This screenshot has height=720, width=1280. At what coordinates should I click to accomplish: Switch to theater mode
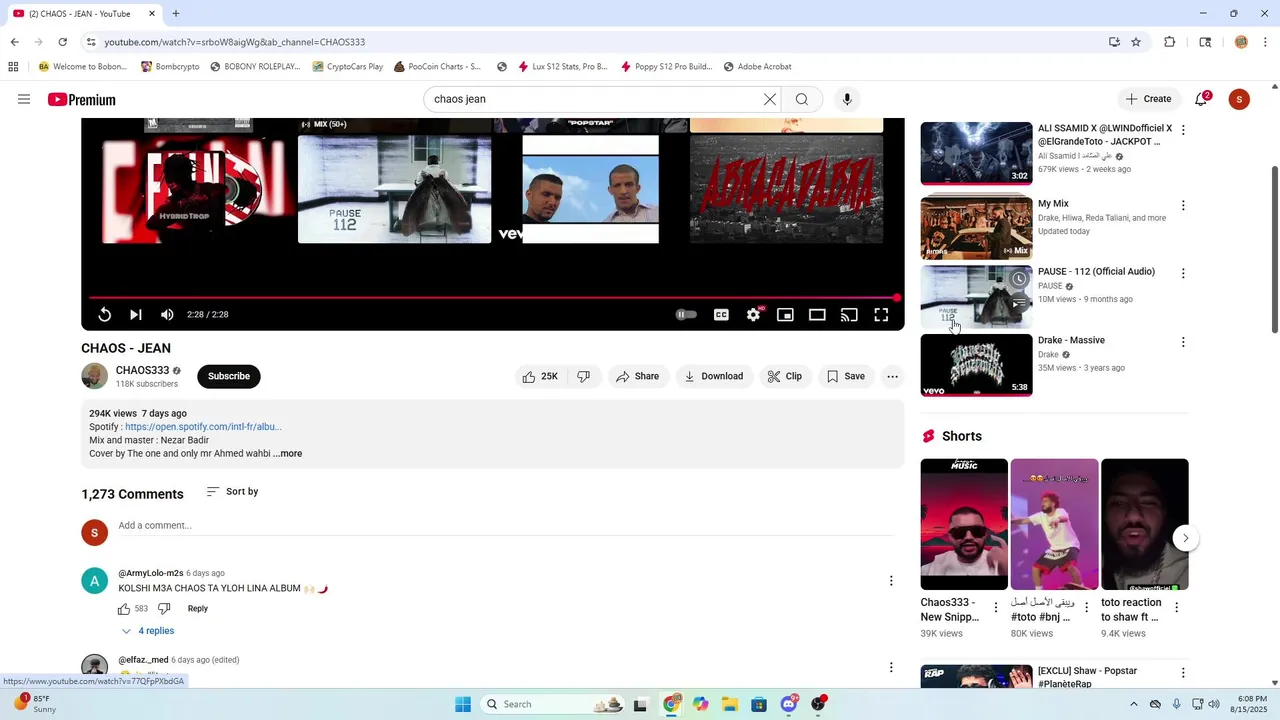click(817, 314)
